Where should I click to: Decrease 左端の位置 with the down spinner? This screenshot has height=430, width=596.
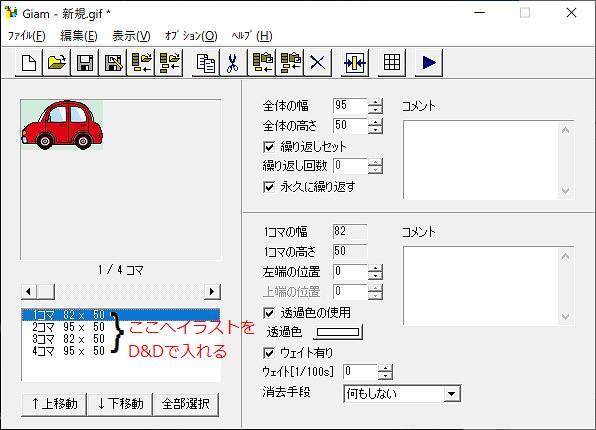375,276
